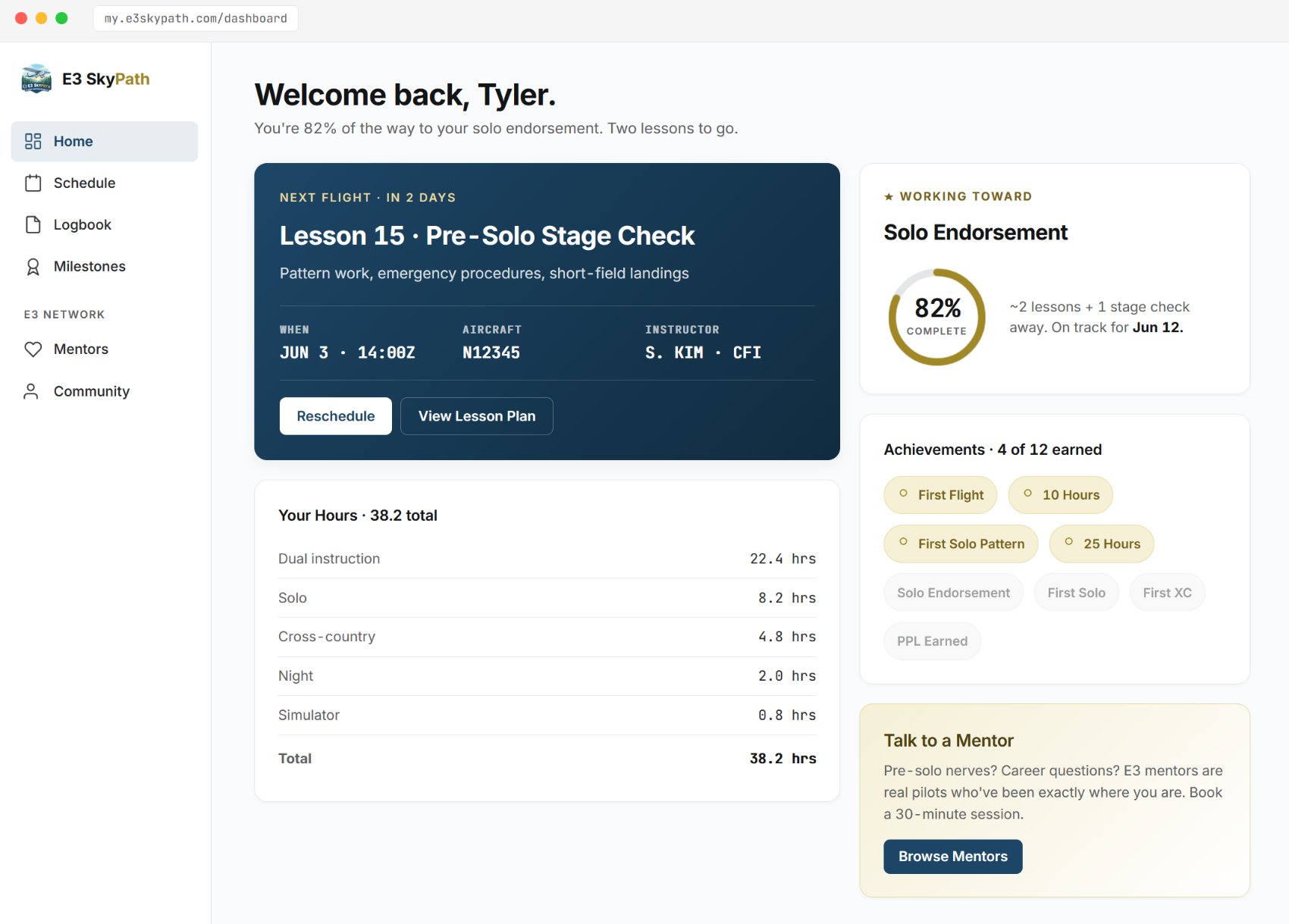Close the window with the red button
The image size is (1289, 924).
click(x=21, y=18)
